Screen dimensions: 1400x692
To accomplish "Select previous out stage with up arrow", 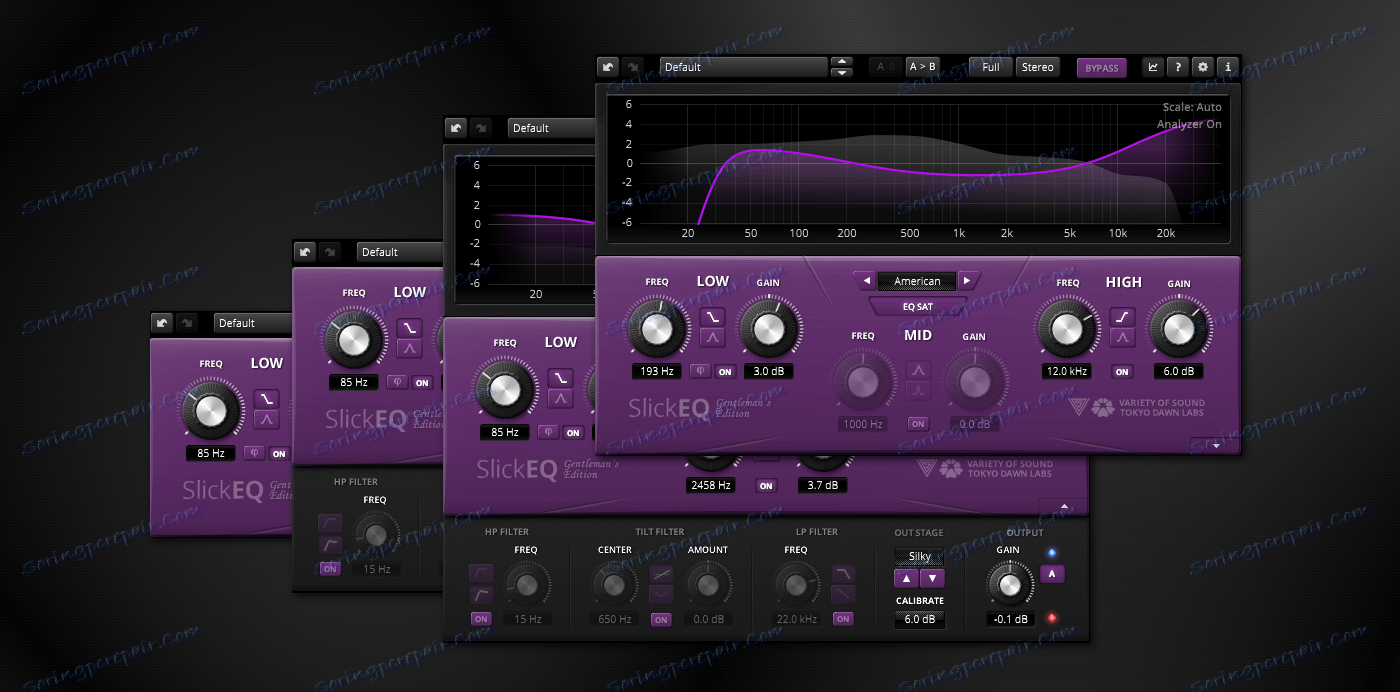I will click(x=907, y=578).
